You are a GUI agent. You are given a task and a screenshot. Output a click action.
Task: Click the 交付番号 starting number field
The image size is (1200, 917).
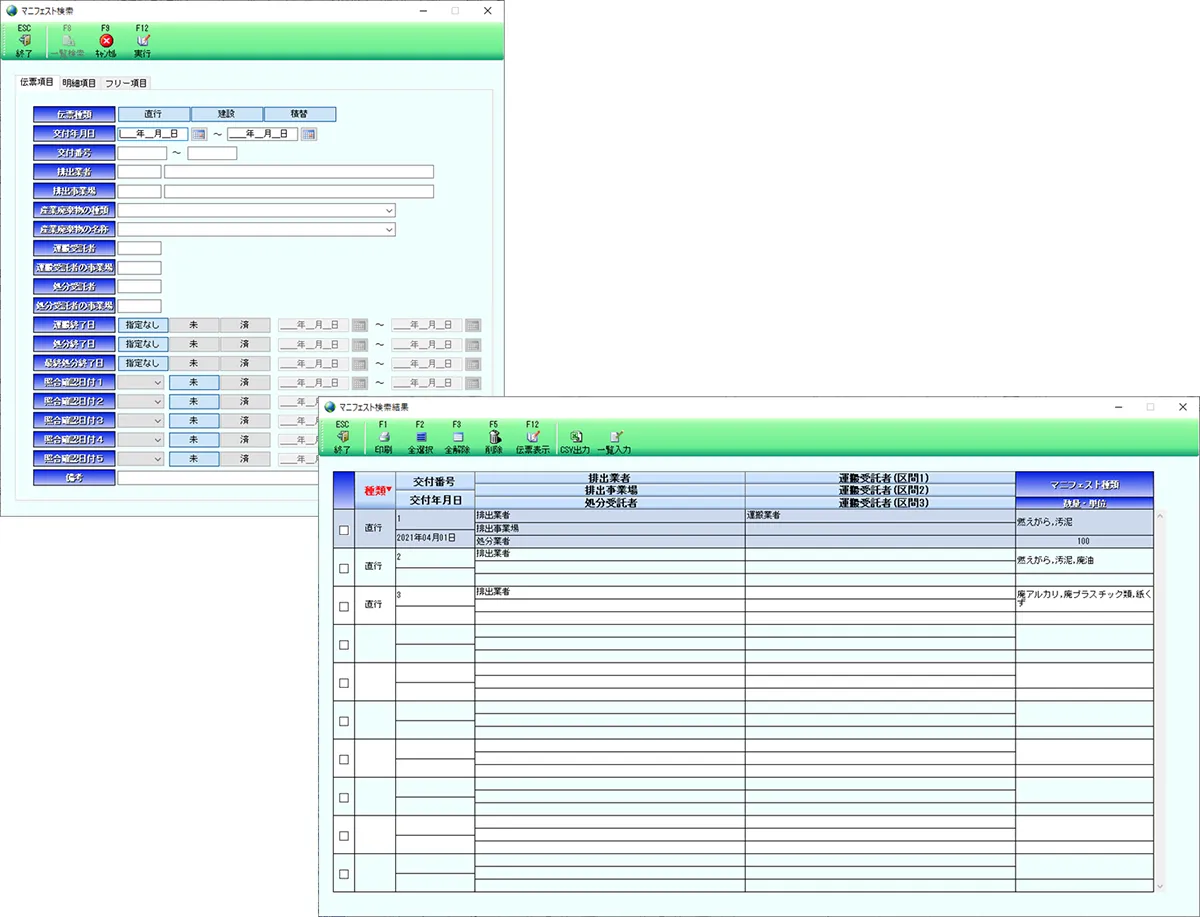(x=142, y=153)
